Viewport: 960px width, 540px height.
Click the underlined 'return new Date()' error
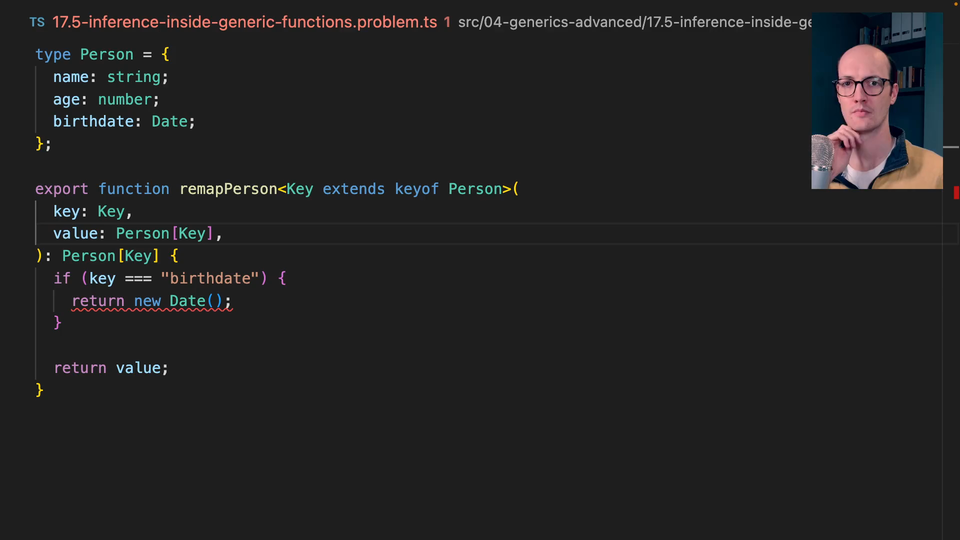pyautogui.click(x=151, y=301)
